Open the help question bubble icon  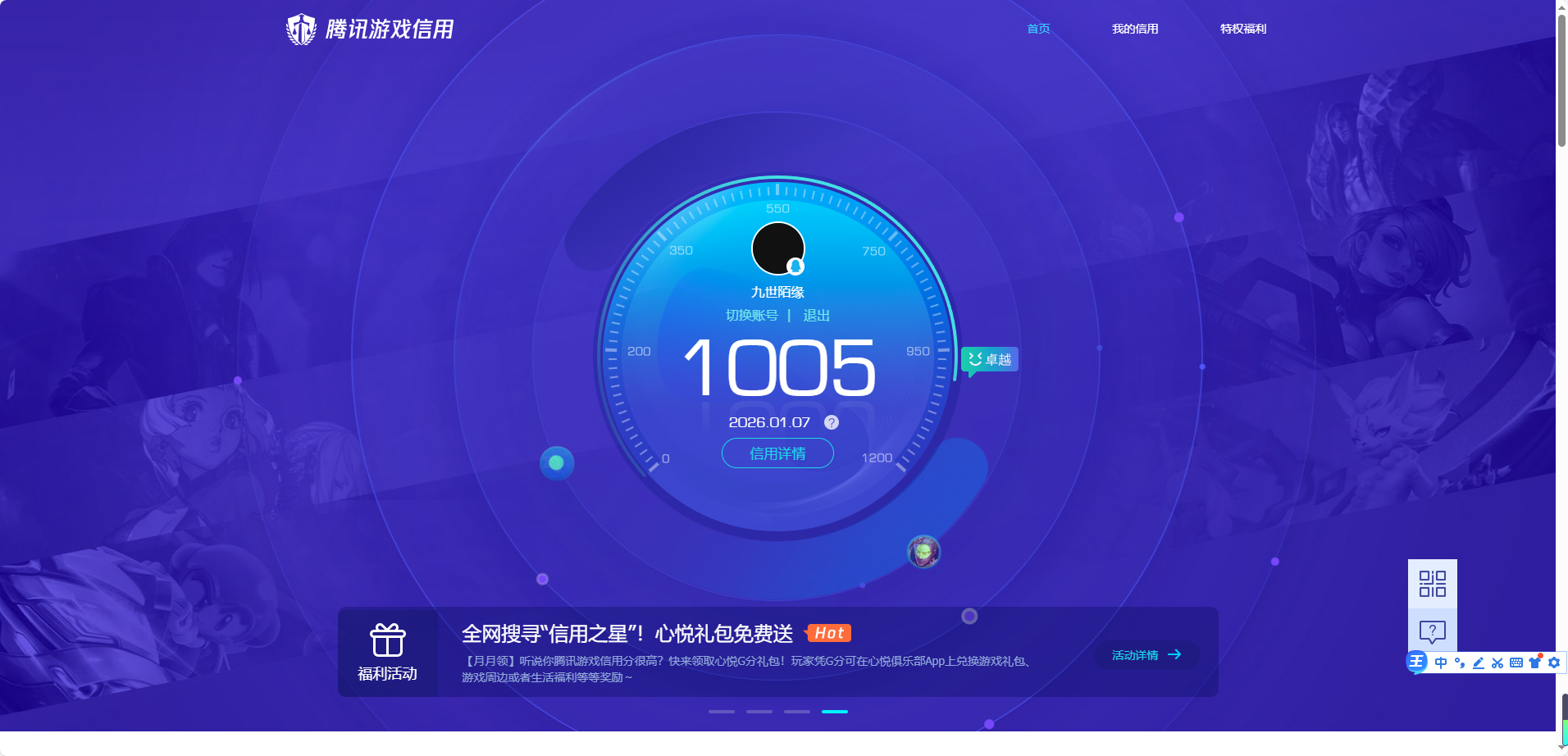(x=1432, y=631)
